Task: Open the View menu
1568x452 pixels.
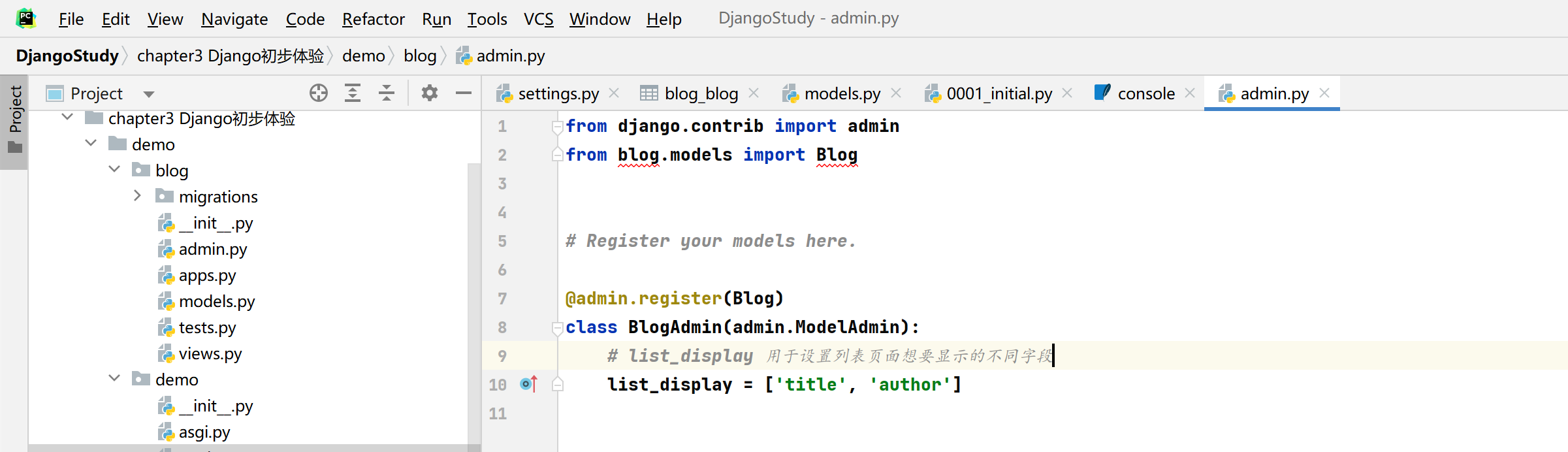Action: [165, 19]
